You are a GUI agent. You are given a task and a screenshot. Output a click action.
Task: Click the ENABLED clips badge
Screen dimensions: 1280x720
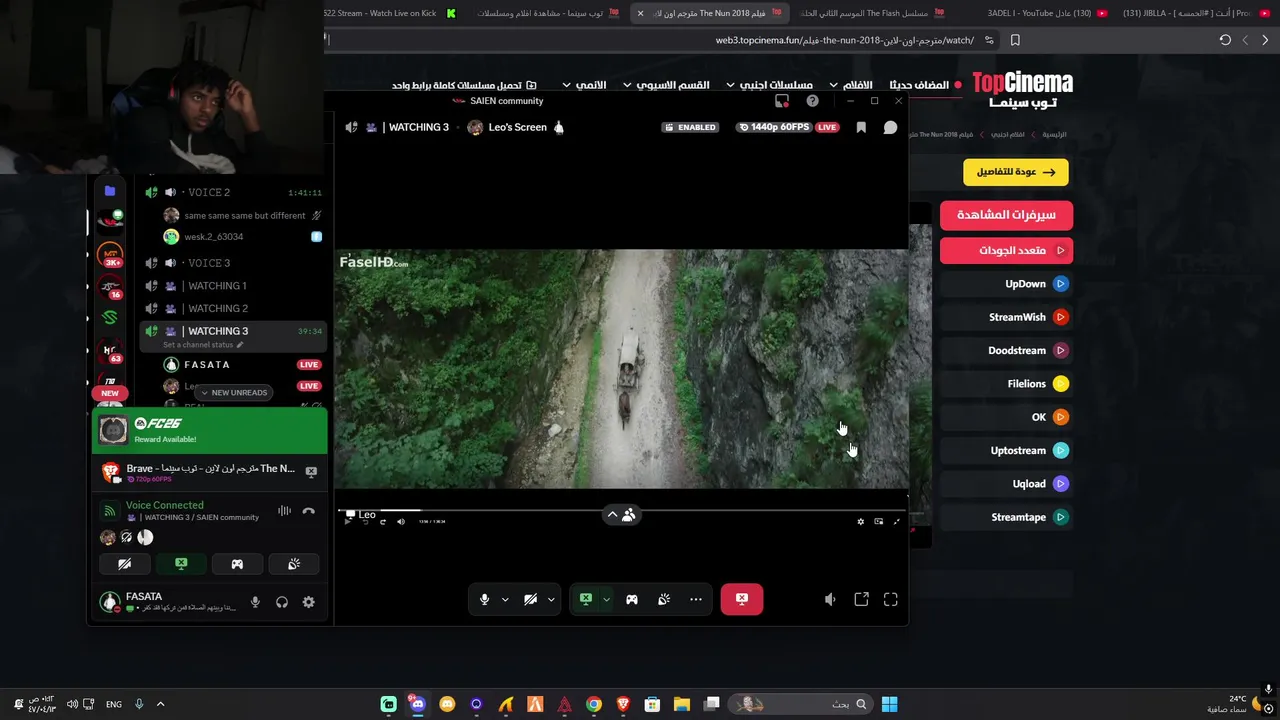coord(690,127)
